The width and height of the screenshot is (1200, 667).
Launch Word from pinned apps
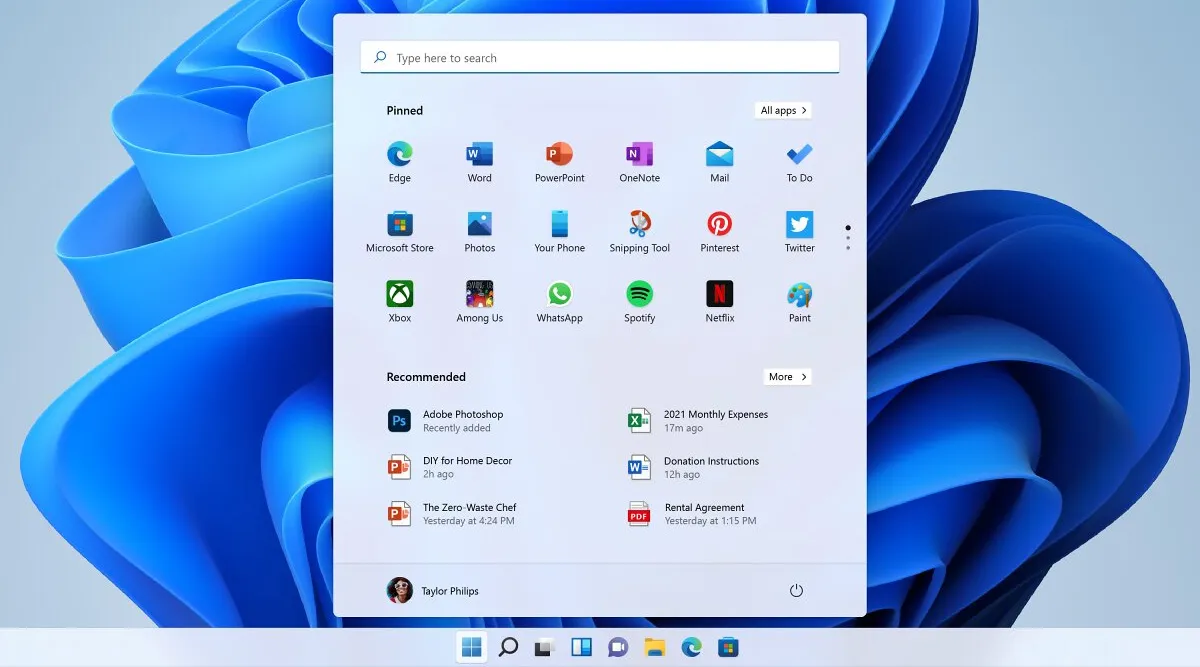point(480,162)
